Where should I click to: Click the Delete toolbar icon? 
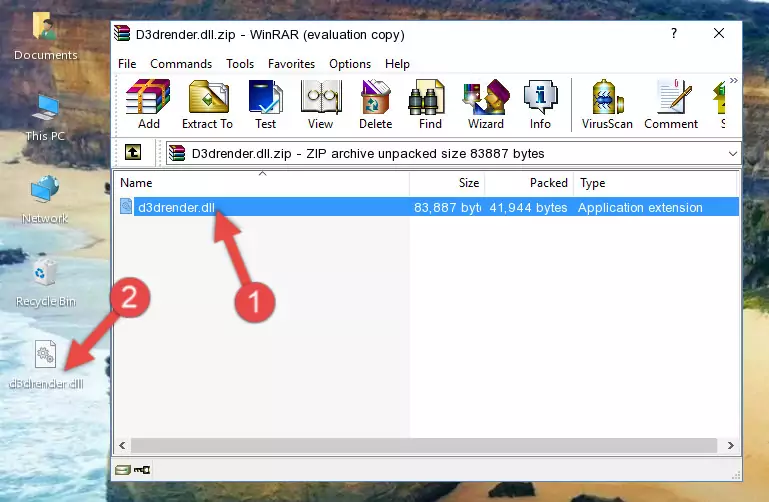click(376, 104)
